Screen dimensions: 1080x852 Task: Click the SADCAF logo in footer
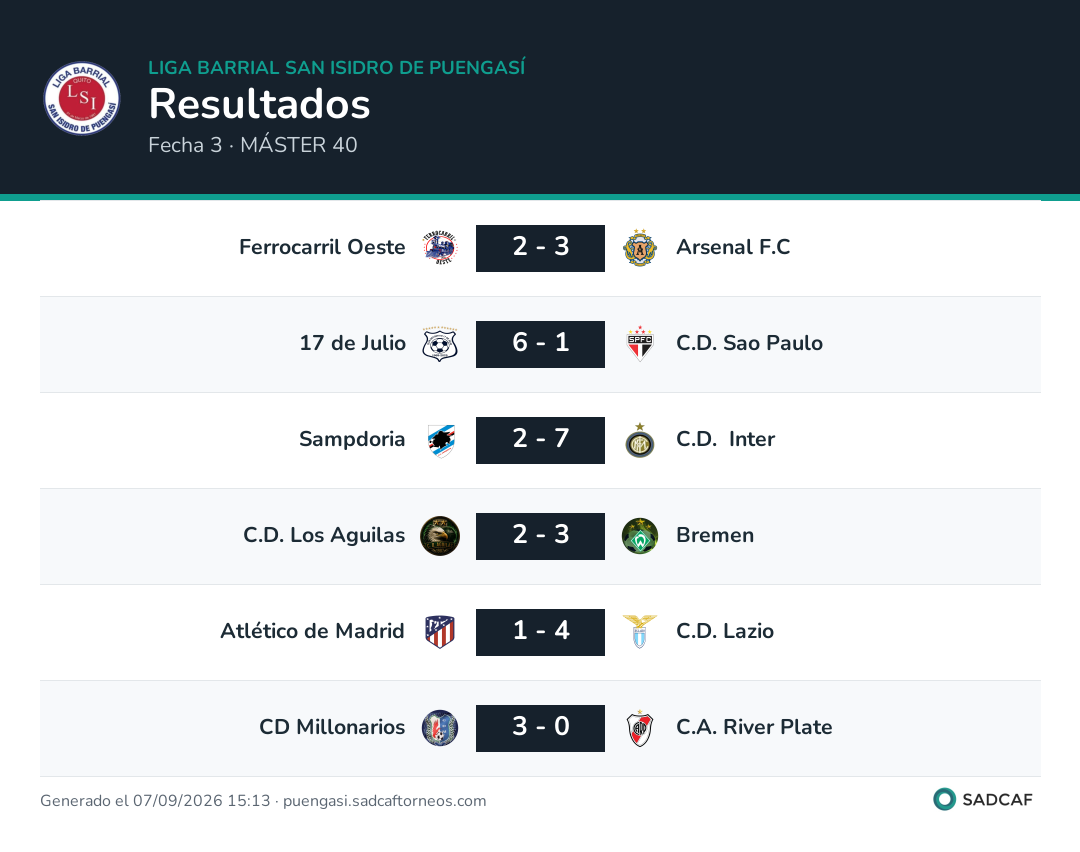tap(983, 799)
